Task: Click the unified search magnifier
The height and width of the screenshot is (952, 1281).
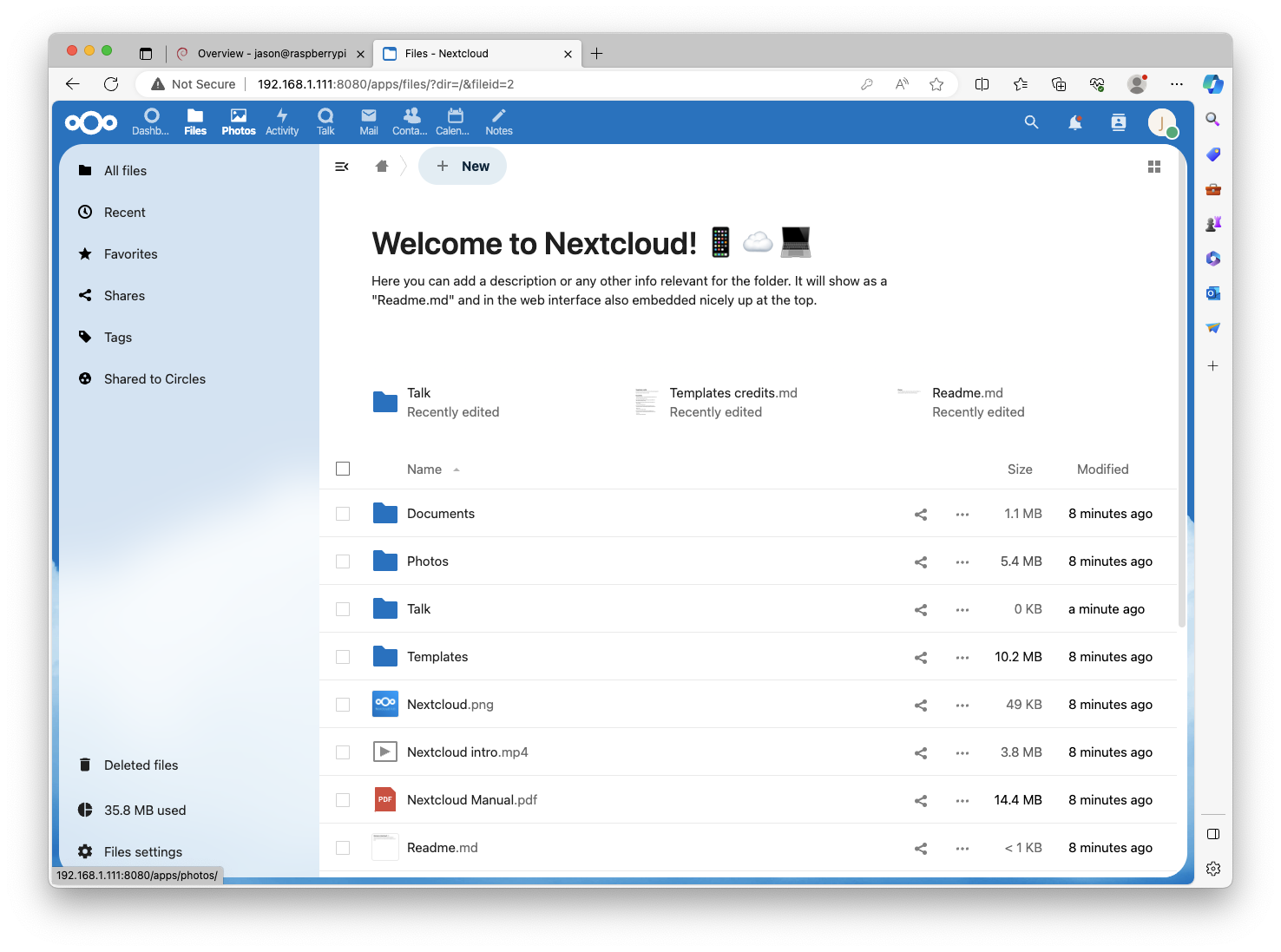Action: [1030, 122]
